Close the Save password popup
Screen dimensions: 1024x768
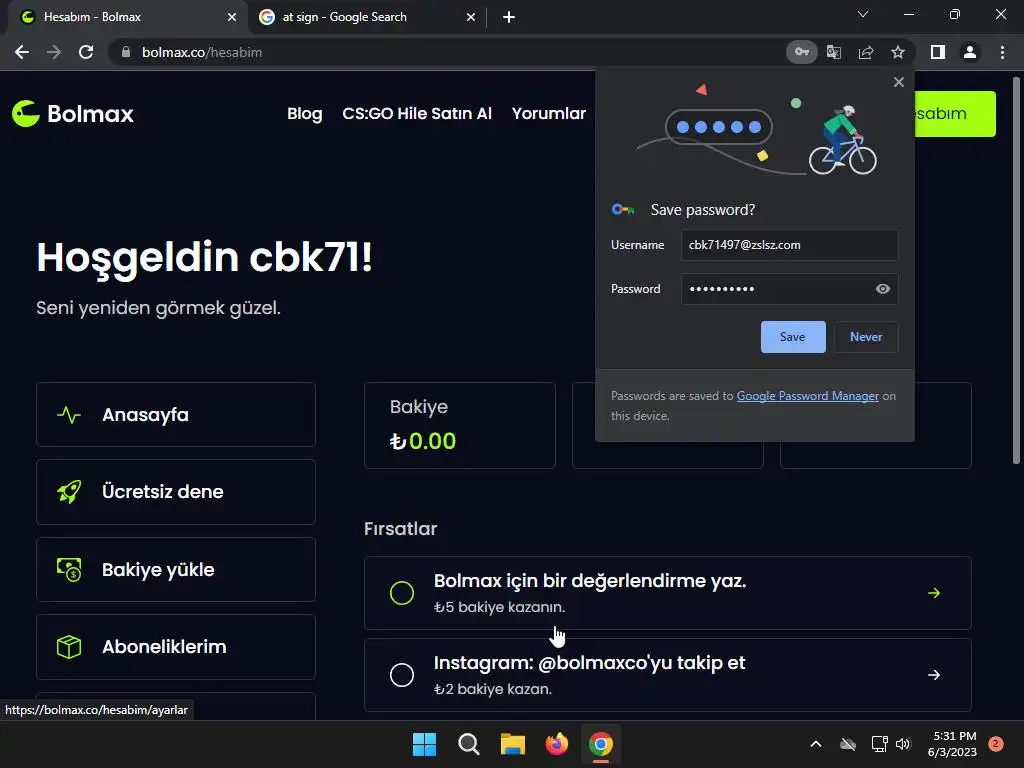point(899,82)
